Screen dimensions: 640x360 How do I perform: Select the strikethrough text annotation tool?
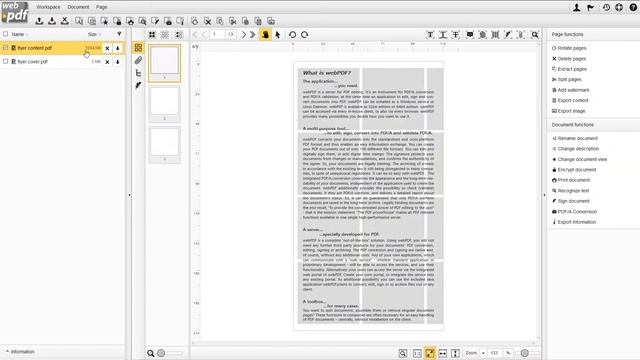[456, 35]
